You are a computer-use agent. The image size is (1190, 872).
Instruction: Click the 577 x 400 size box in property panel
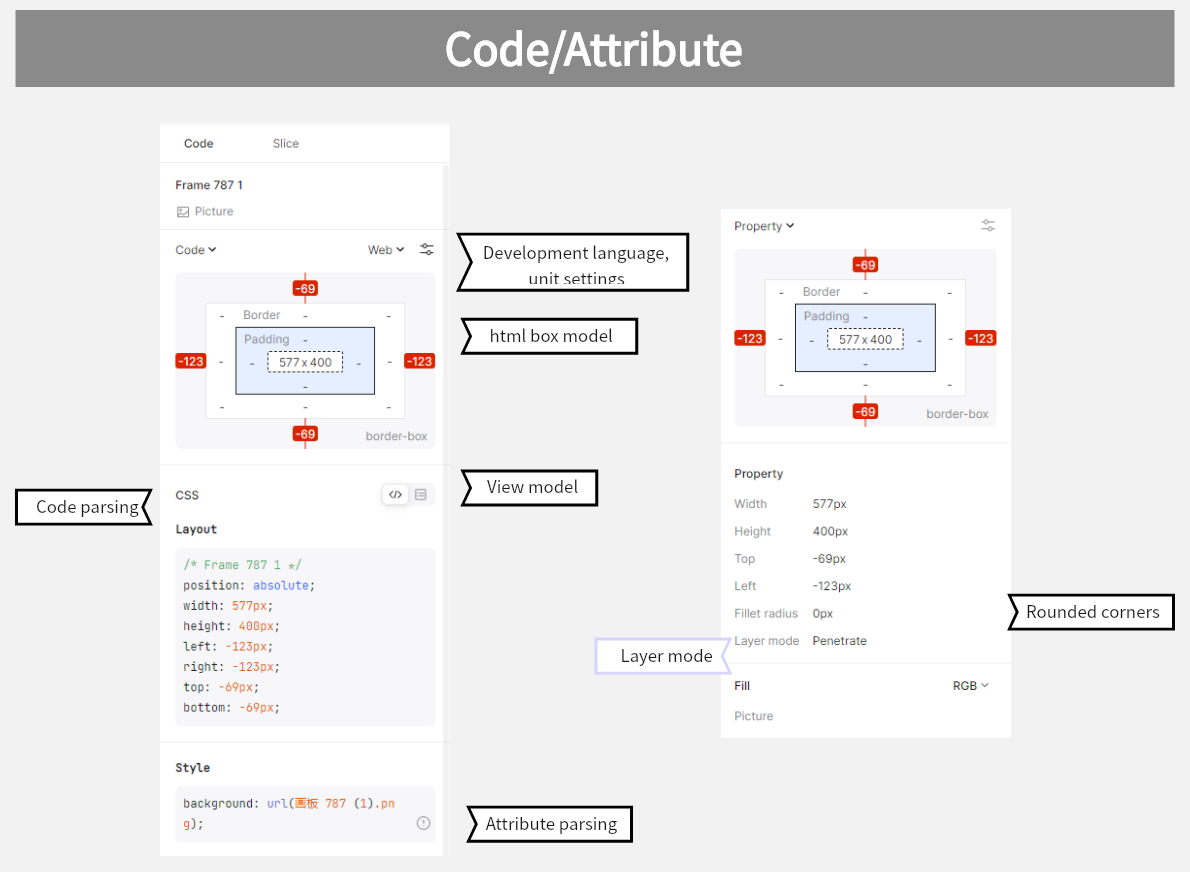pos(865,339)
